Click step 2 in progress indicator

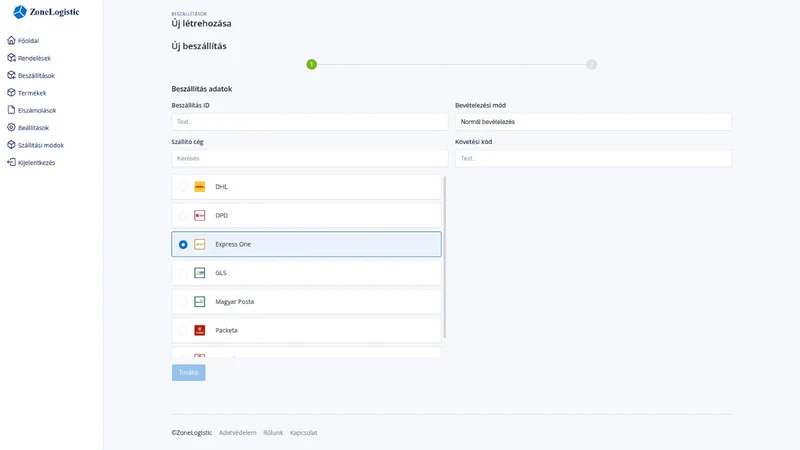(x=591, y=64)
